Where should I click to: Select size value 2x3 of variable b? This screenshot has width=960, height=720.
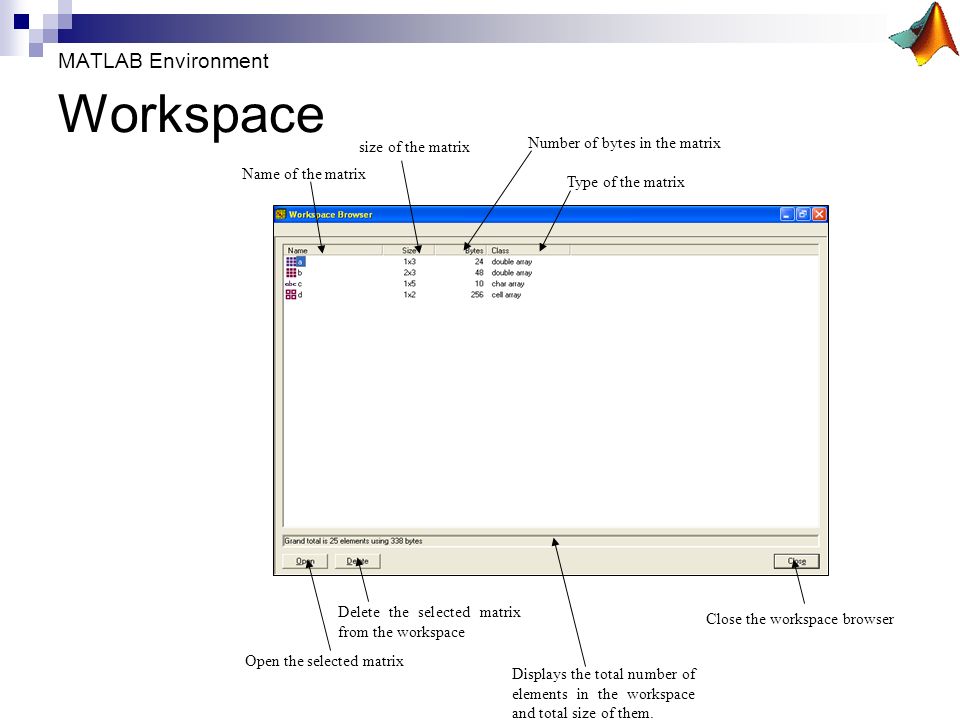pyautogui.click(x=410, y=272)
